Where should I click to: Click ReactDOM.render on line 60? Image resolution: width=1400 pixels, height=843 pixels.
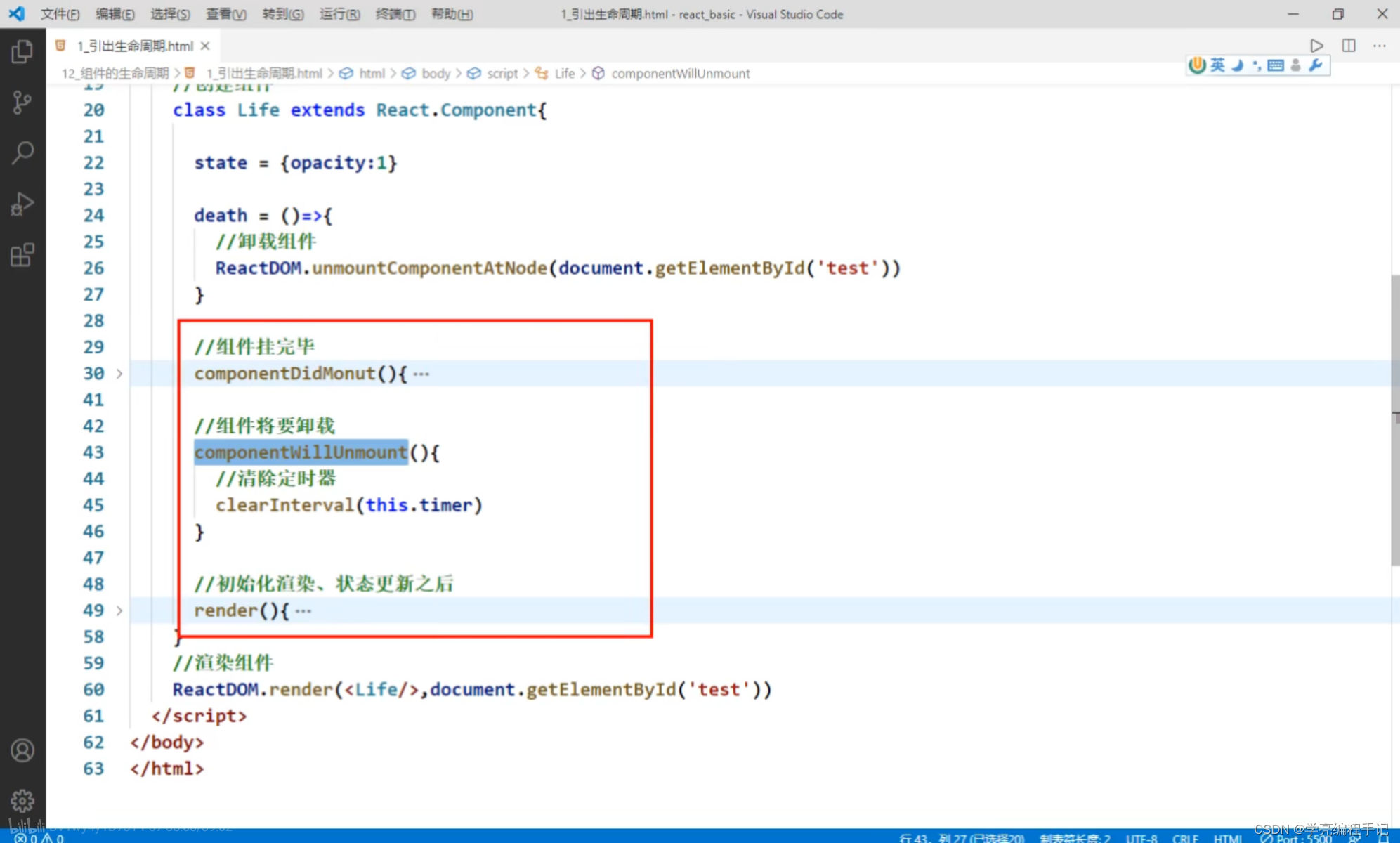[x=252, y=689]
